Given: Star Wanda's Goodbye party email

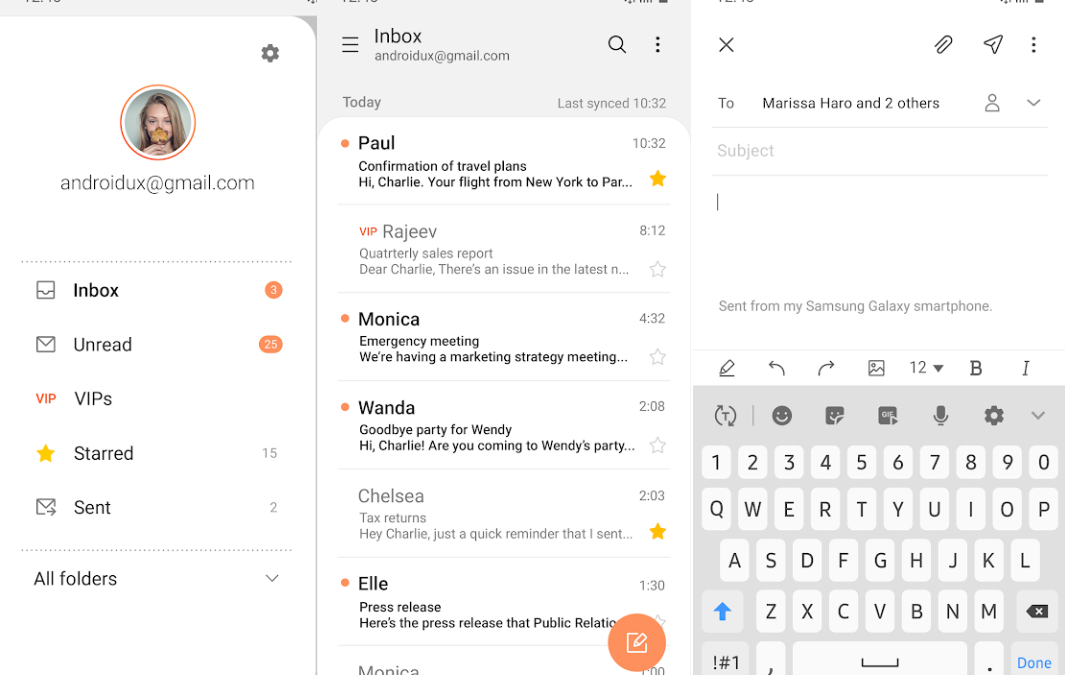Looking at the screenshot, I should 657,445.
